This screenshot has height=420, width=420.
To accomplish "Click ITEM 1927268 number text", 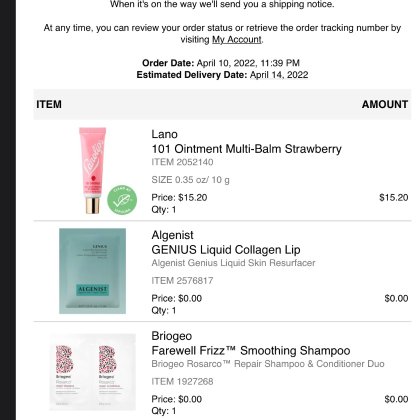I will (x=182, y=381).
